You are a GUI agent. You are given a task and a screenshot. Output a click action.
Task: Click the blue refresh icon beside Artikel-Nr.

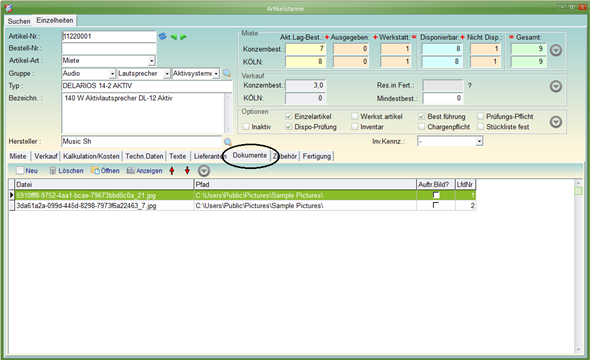(x=162, y=36)
